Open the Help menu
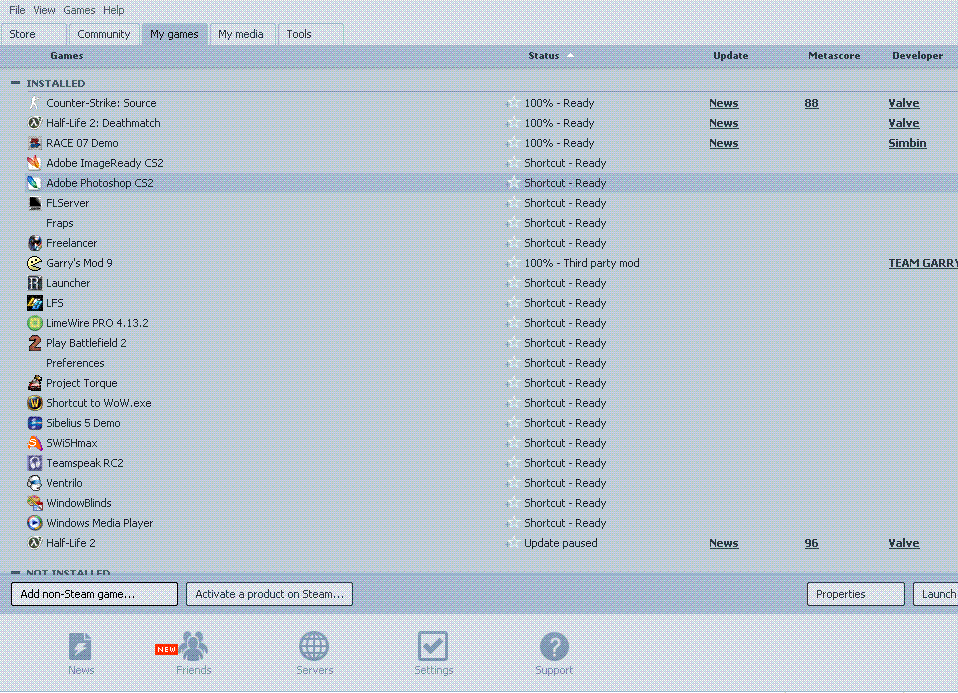The height and width of the screenshot is (693, 958). 113,10
